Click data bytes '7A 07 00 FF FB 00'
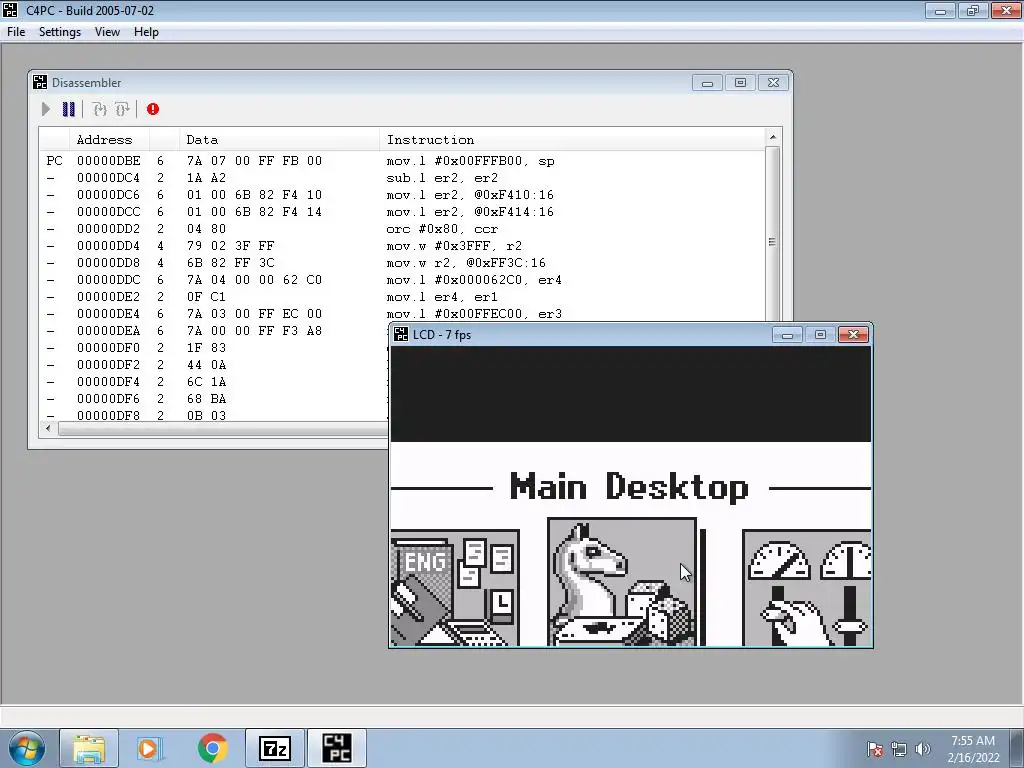 pyautogui.click(x=254, y=161)
